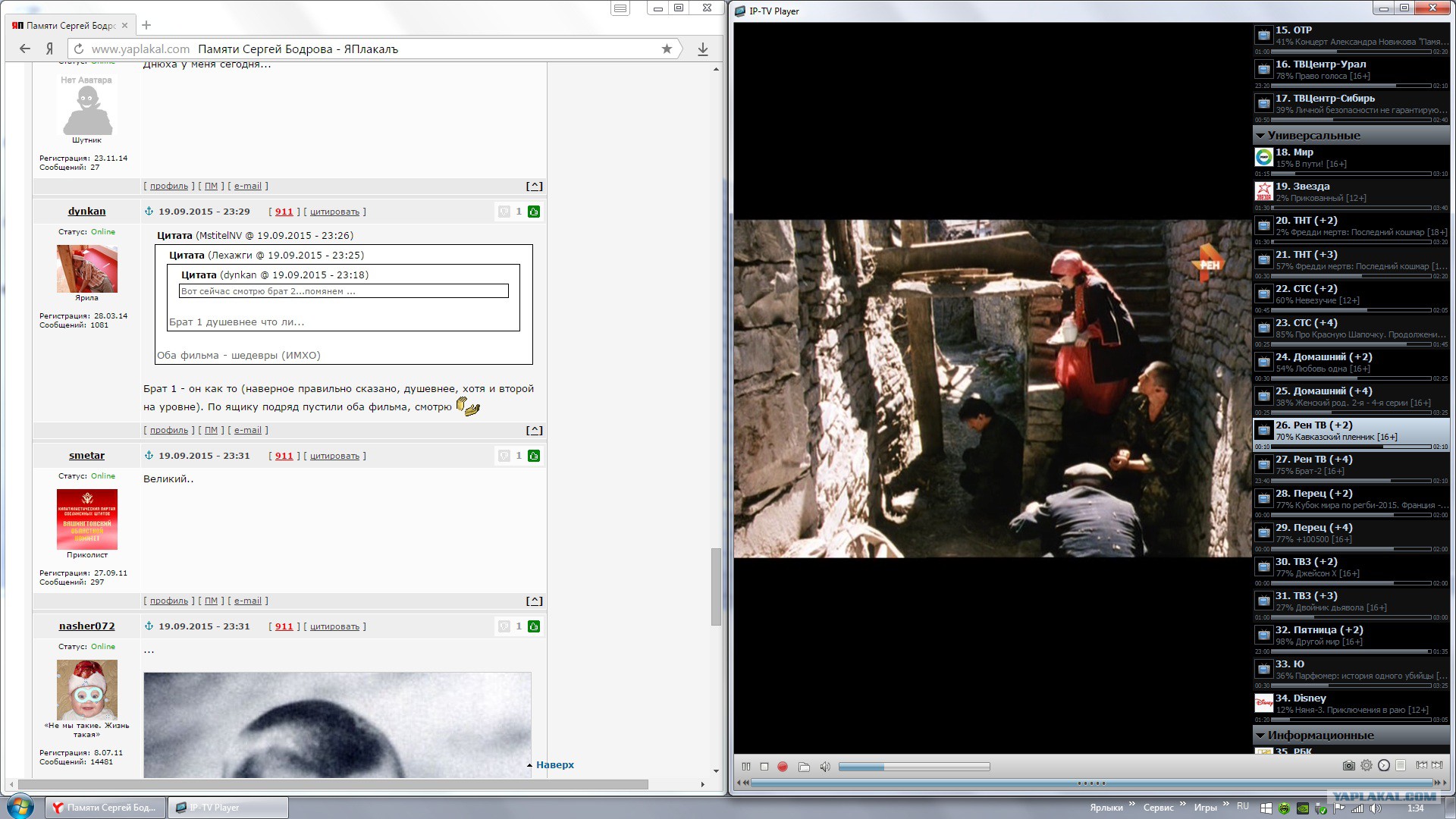Switch to previous channel in IP-TV Player
The width and height of the screenshot is (1456, 819).
(1421, 766)
